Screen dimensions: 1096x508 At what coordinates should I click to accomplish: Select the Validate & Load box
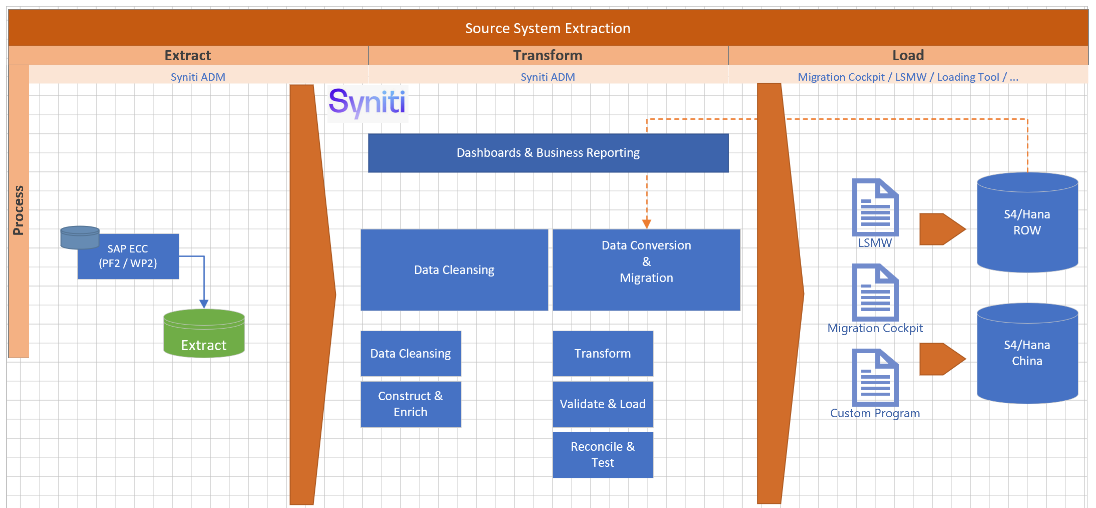[x=602, y=404]
